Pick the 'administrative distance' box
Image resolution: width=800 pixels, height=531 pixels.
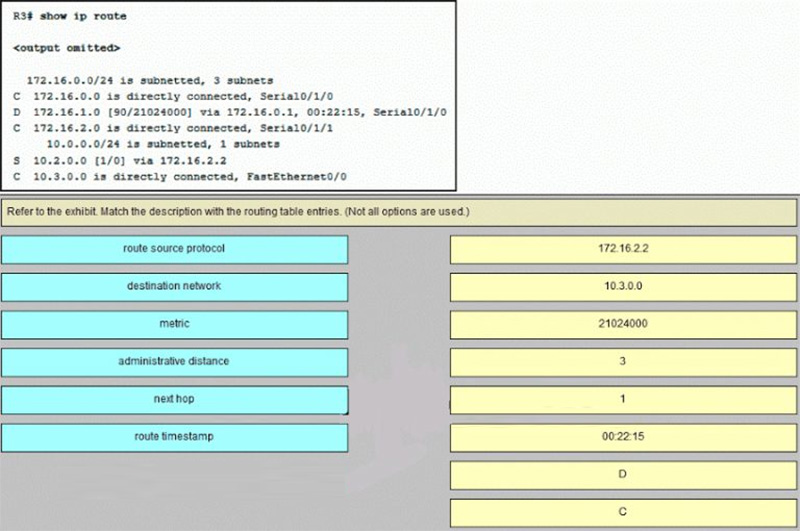(174, 362)
